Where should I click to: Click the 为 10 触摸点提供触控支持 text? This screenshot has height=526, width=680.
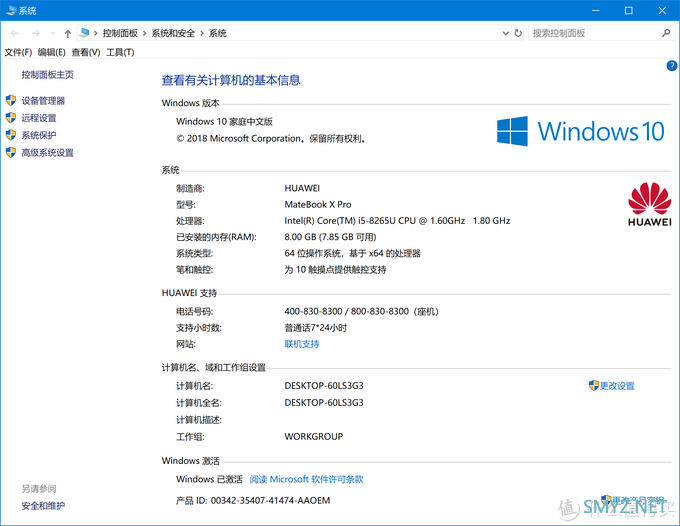335,270
